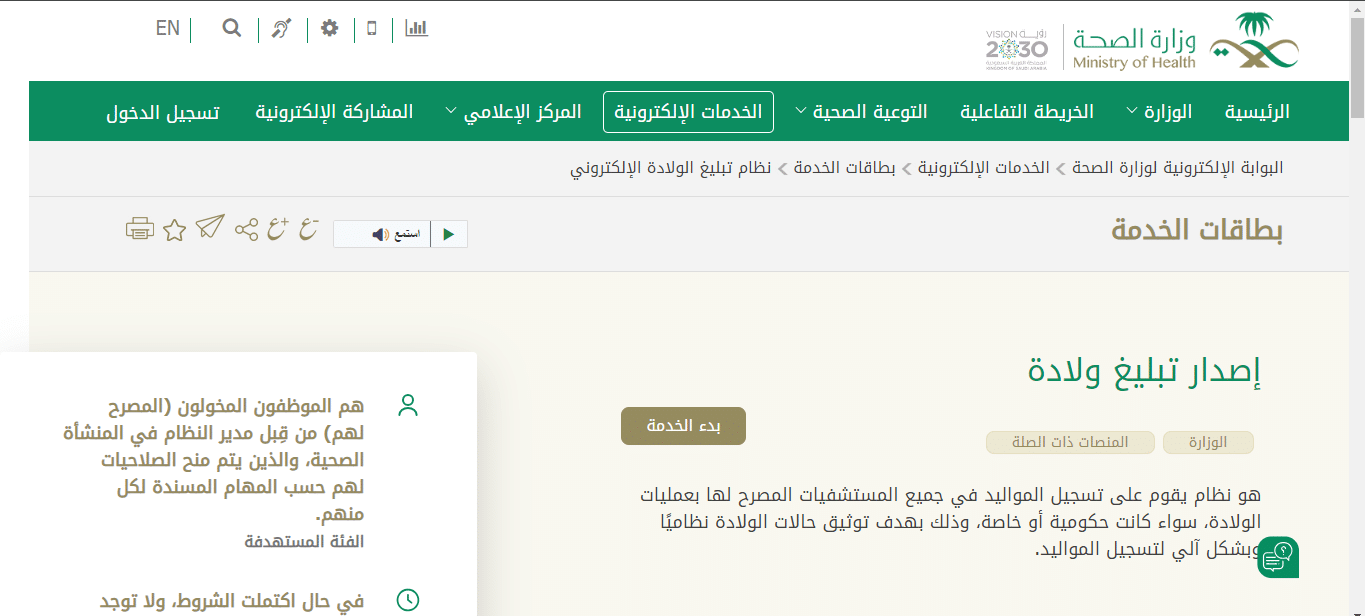
Task: Click the target audience person icon
Action: point(408,405)
